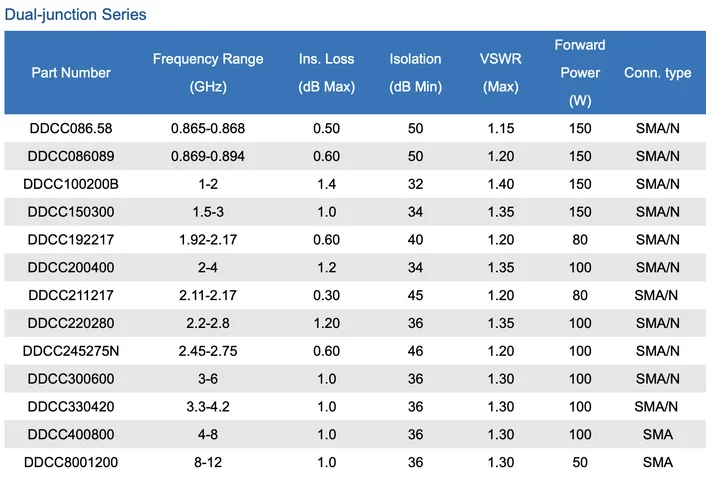The image size is (706, 485).
Task: Click the Isolation column header
Action: pyautogui.click(x=415, y=72)
